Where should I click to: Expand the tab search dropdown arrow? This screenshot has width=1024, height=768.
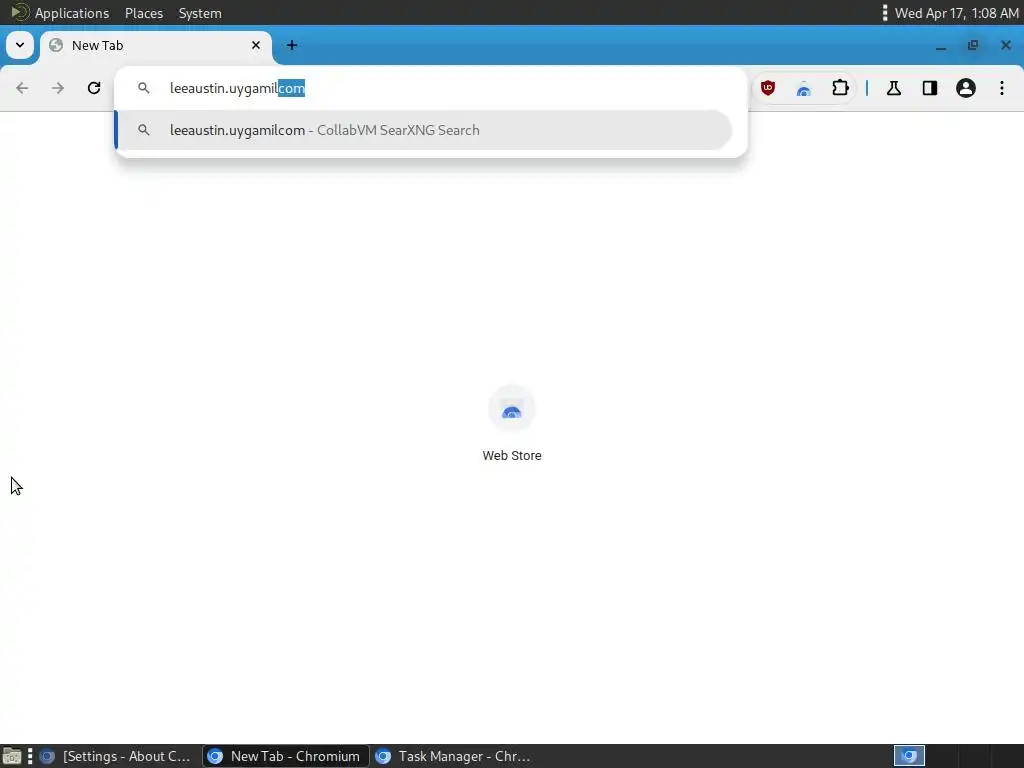(20, 45)
